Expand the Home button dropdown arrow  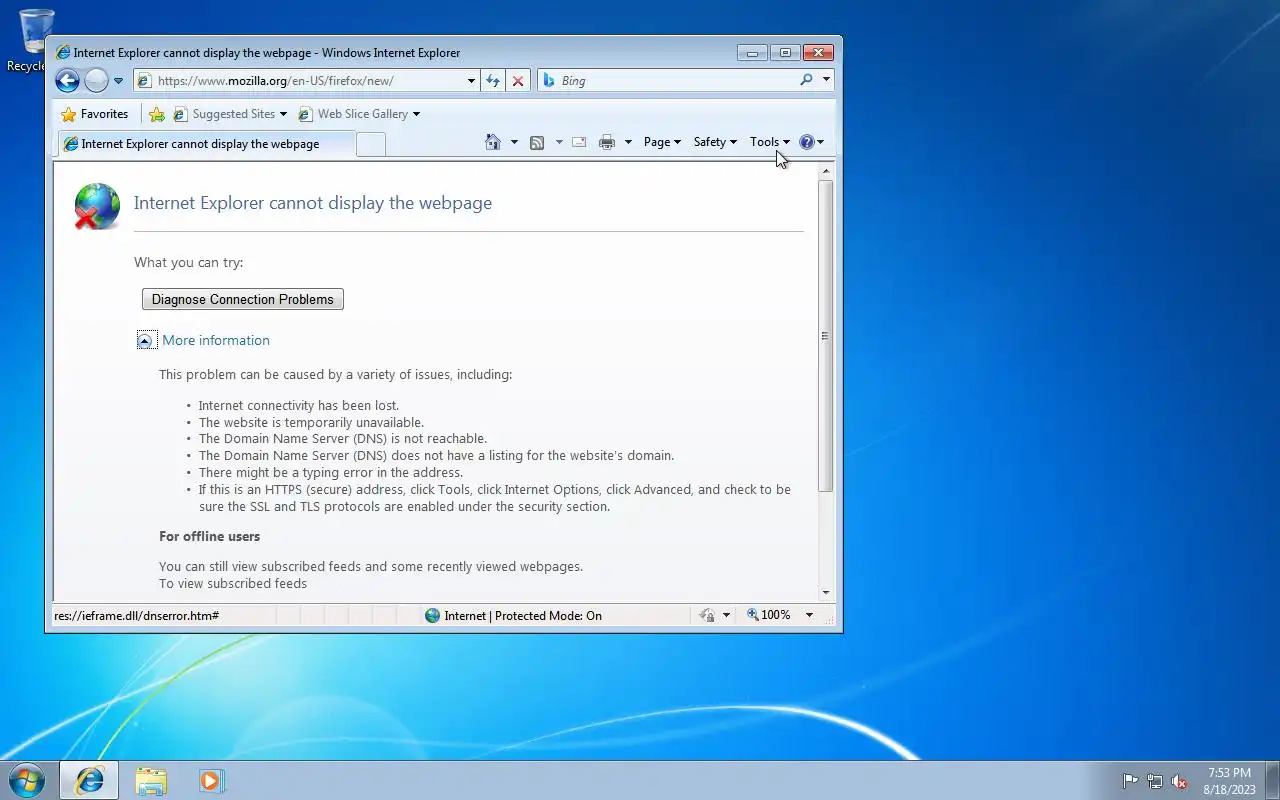point(514,142)
